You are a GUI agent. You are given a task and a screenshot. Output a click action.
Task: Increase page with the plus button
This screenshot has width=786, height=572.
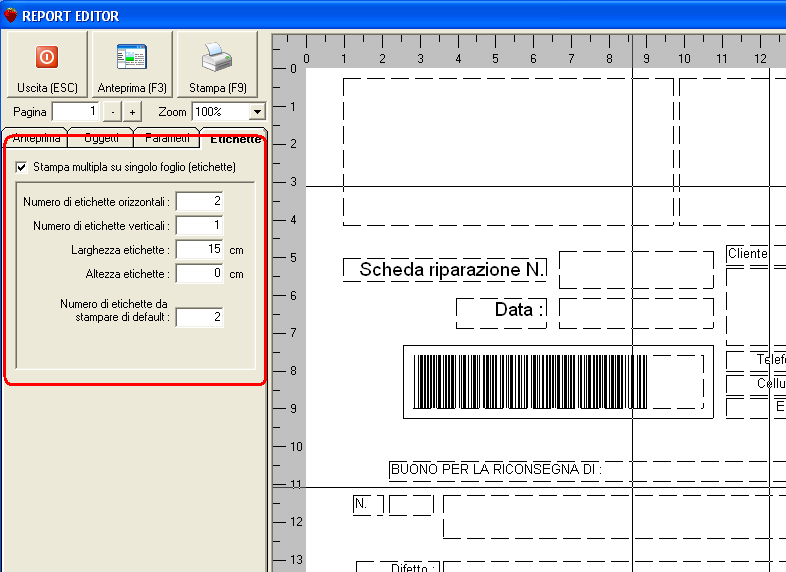click(x=132, y=112)
